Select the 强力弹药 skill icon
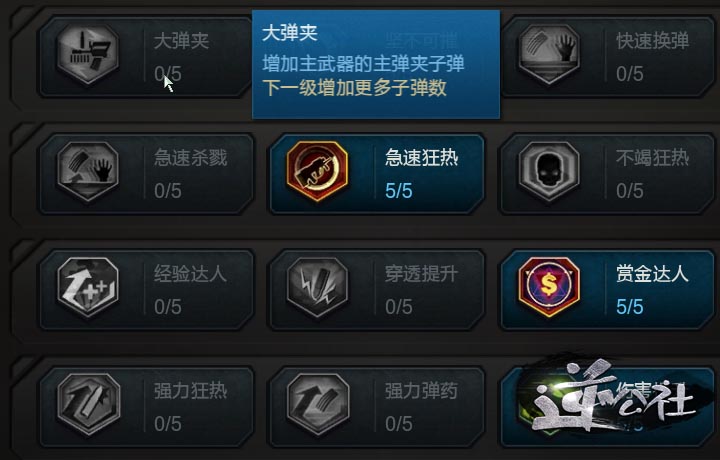The height and width of the screenshot is (460, 720). click(317, 404)
